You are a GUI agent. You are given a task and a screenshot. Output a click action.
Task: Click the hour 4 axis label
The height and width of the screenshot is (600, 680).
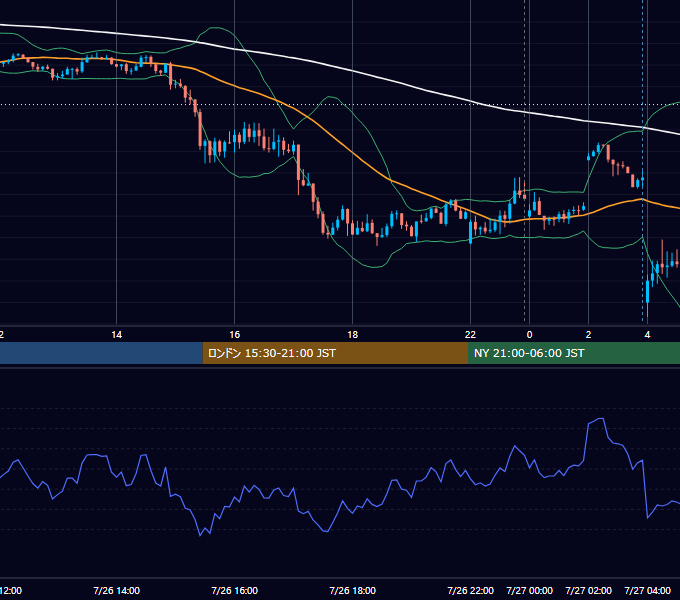pos(647,335)
